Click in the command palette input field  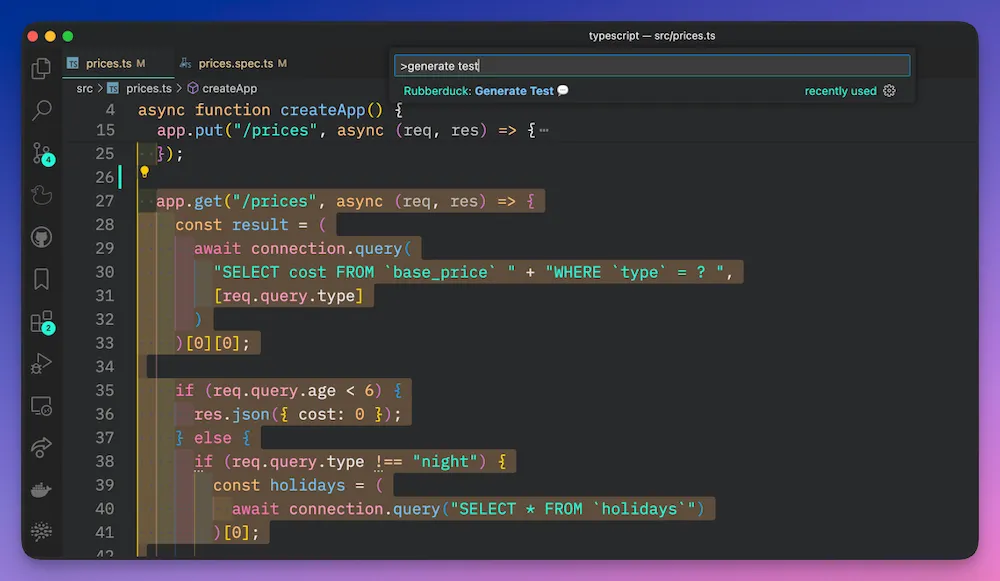652,66
